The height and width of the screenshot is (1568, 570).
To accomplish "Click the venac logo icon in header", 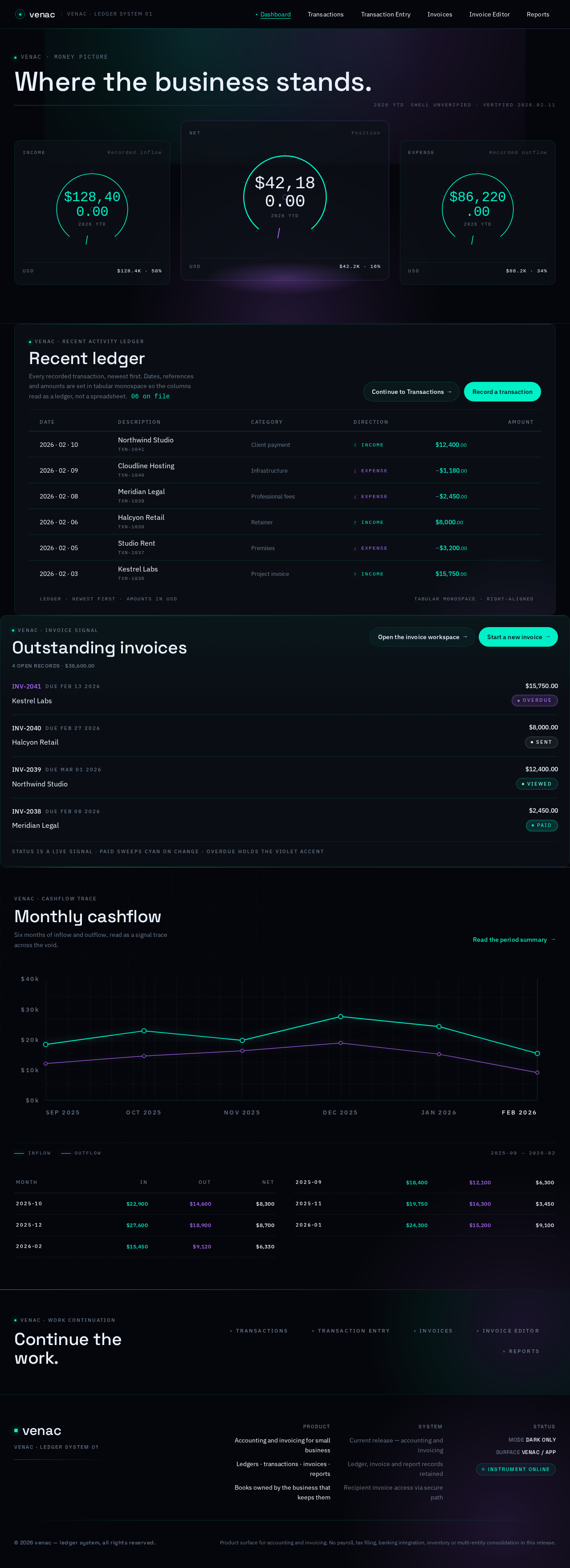I will [20, 14].
